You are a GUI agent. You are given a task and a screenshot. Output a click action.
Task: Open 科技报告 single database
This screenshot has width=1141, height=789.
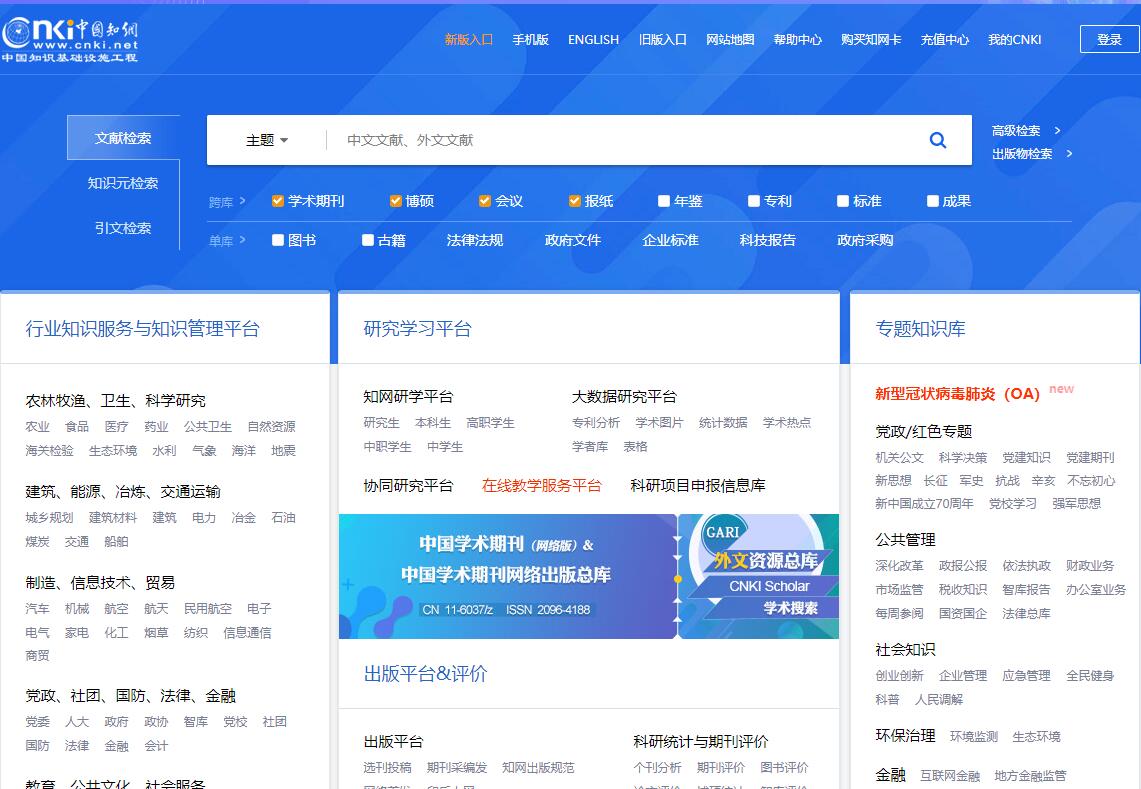click(768, 240)
